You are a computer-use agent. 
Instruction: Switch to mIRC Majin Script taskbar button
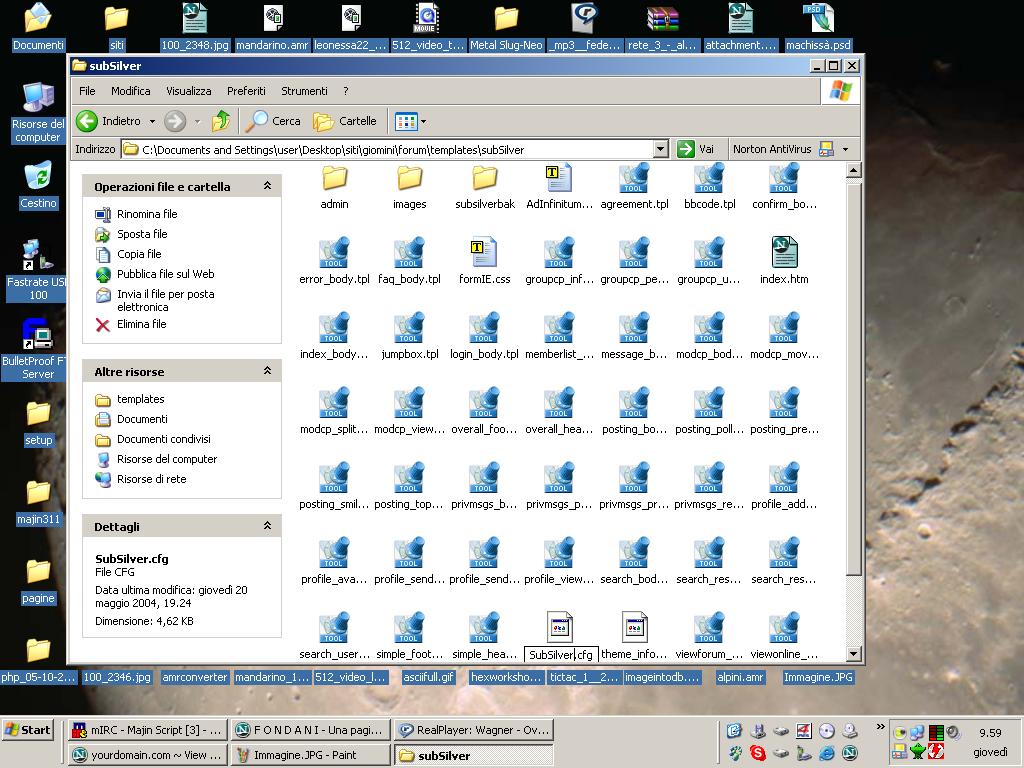coord(148,730)
